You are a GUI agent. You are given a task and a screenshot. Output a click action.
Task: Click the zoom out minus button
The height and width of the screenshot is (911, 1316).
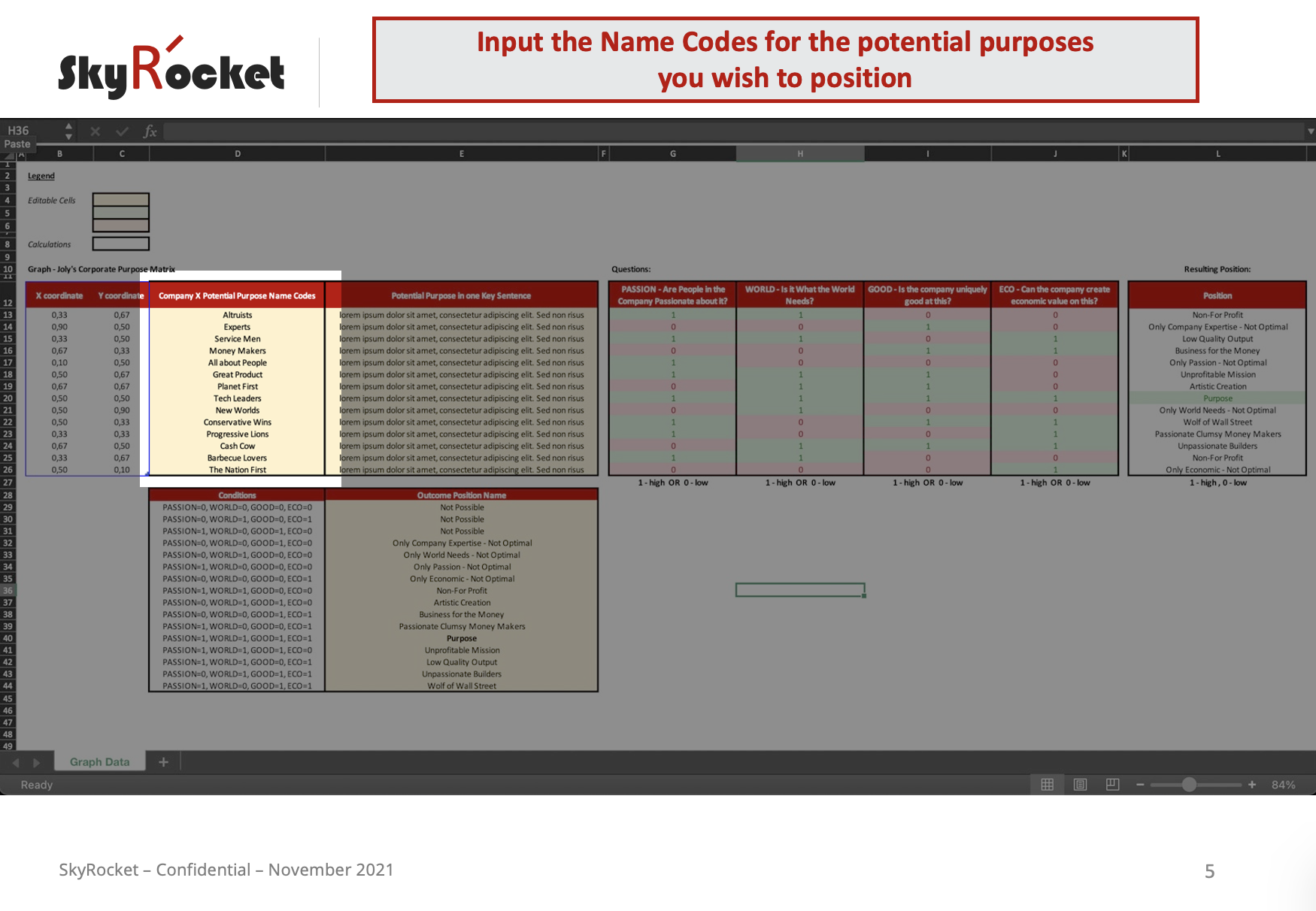1140,785
